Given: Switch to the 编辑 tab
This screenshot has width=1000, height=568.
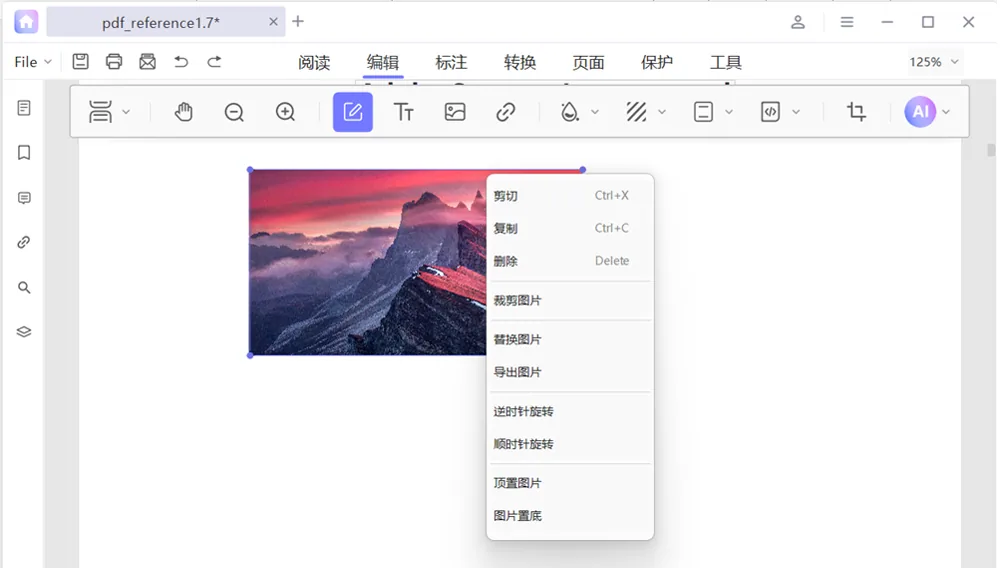Looking at the screenshot, I should tap(383, 62).
